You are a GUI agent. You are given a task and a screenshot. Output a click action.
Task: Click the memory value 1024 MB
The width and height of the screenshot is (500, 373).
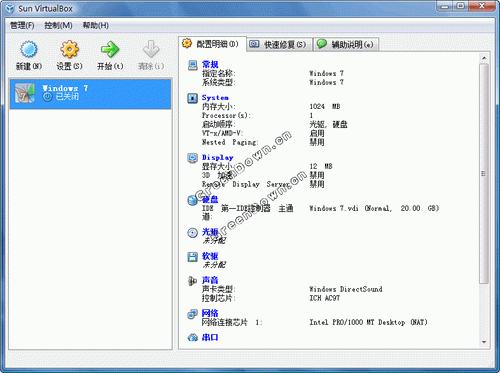point(325,107)
